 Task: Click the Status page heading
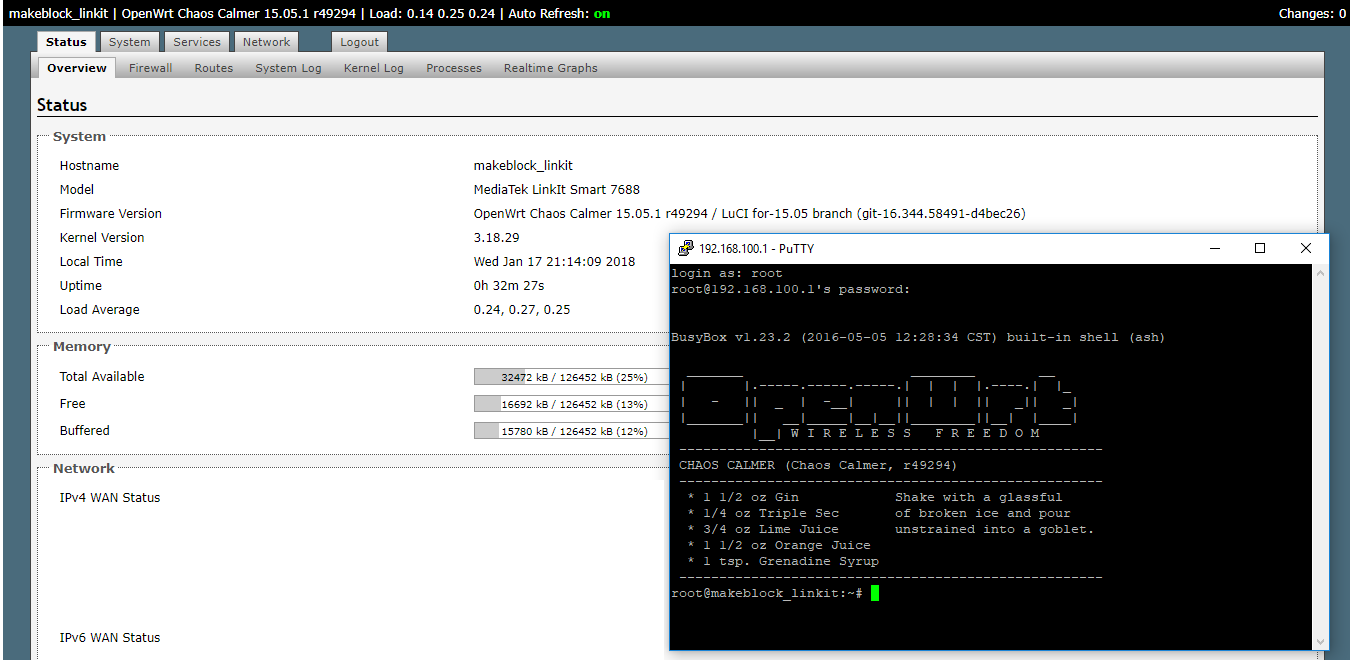click(62, 105)
